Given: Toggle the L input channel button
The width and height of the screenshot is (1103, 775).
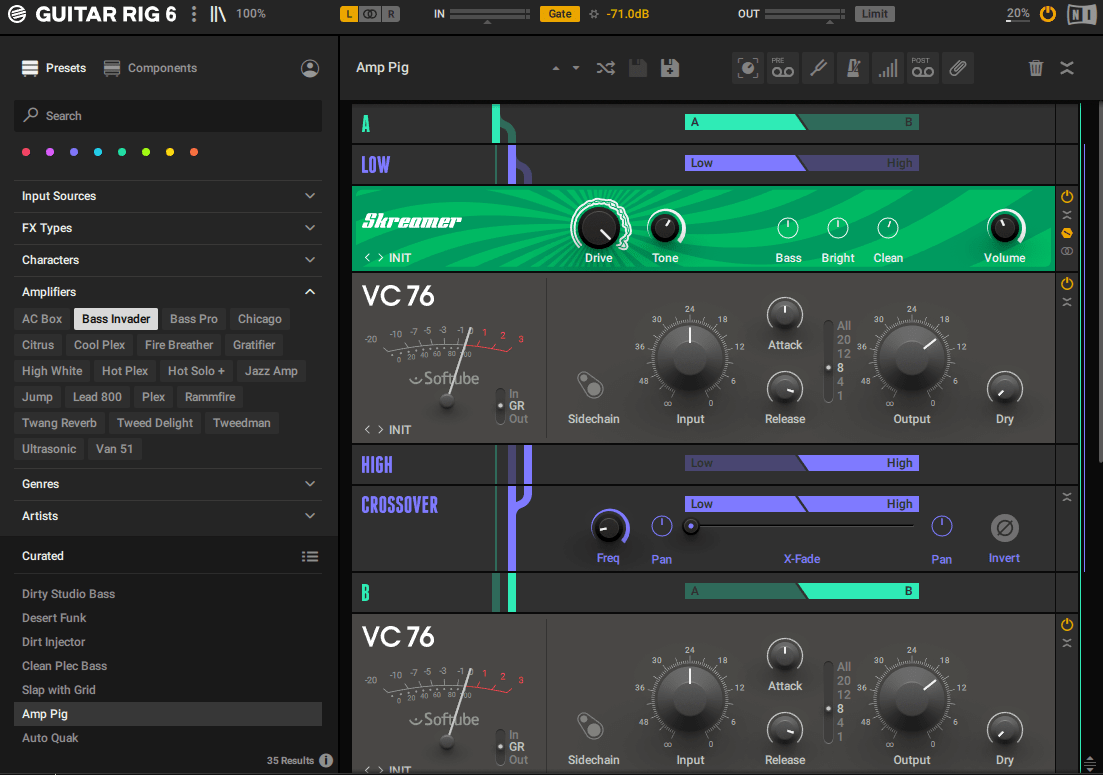Looking at the screenshot, I should pos(349,14).
